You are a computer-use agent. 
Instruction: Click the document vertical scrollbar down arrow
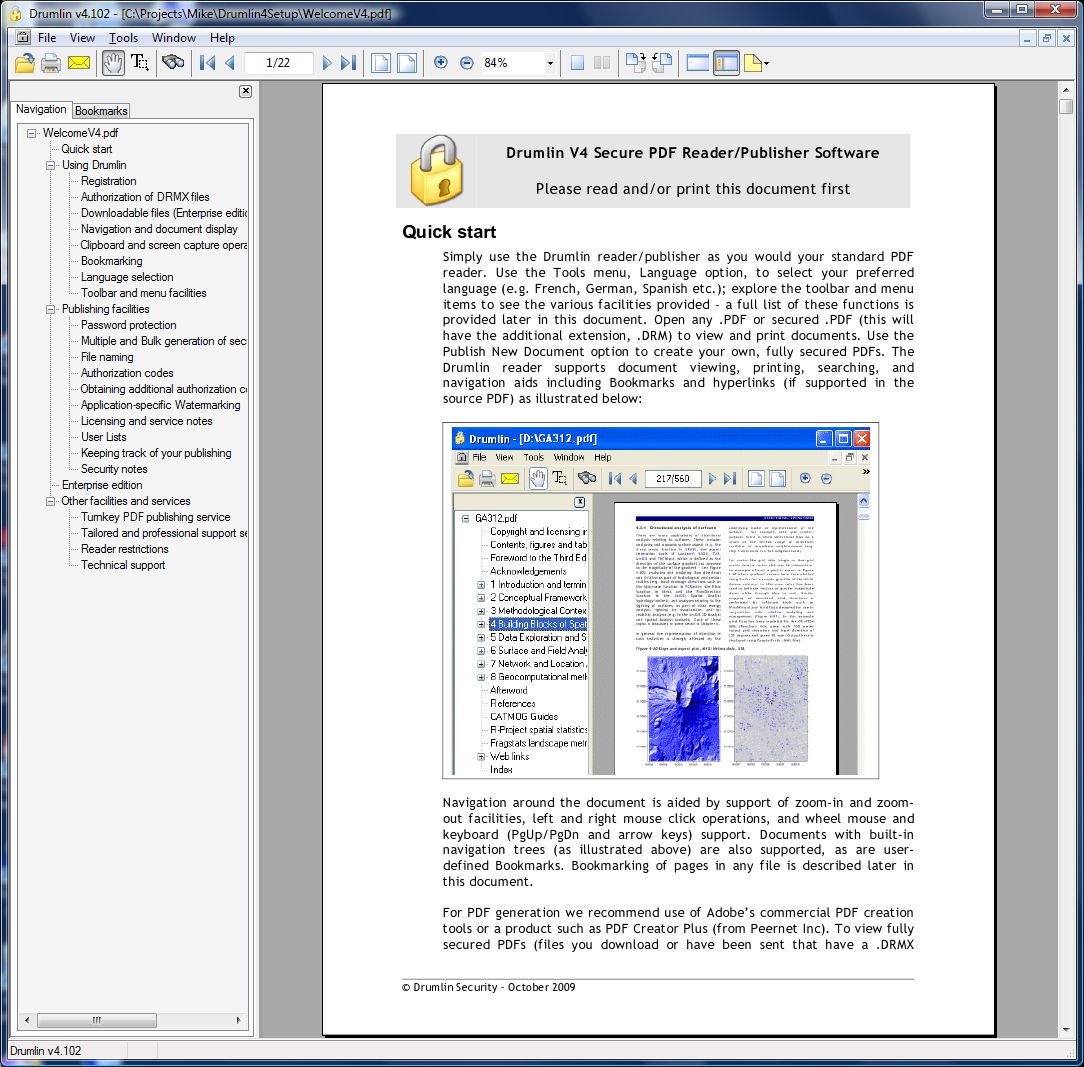[1065, 1030]
